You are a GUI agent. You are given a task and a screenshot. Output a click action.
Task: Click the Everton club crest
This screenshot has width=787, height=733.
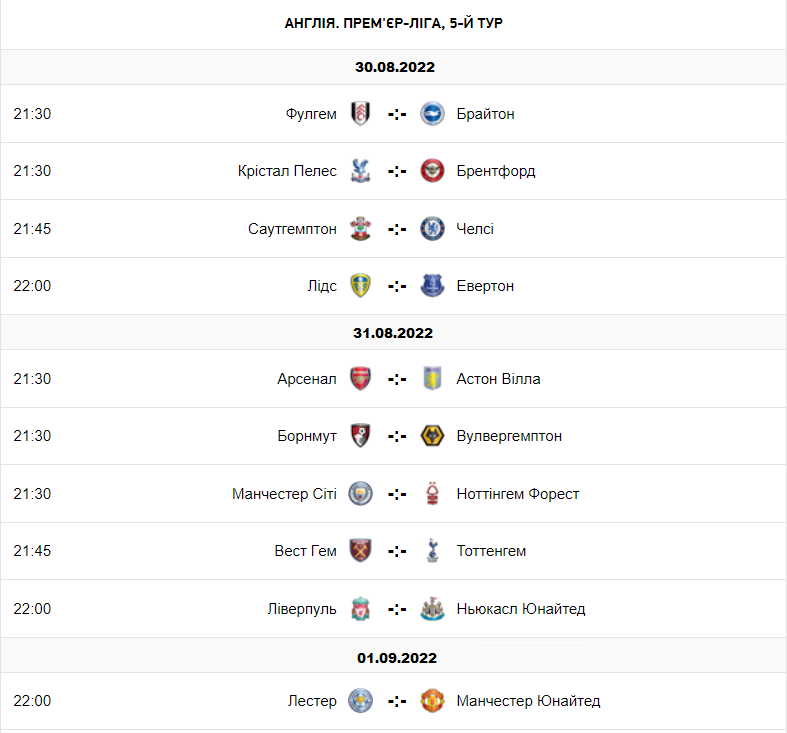click(x=432, y=286)
